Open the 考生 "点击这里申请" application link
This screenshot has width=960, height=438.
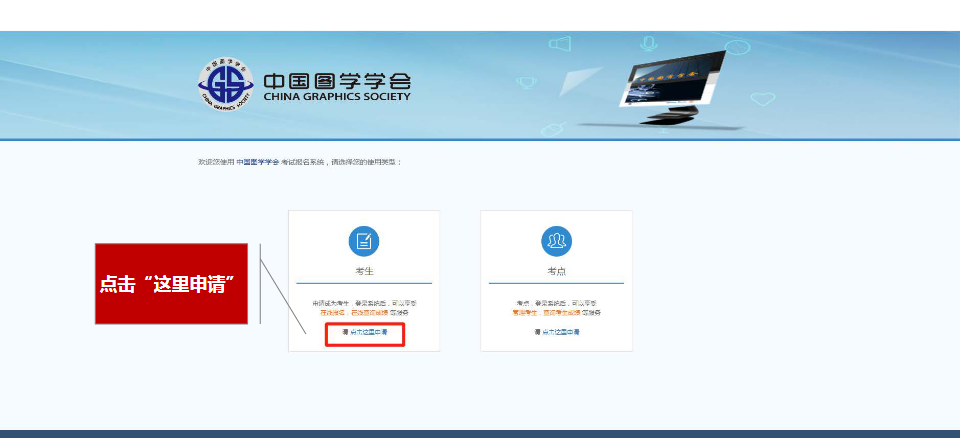367,334
